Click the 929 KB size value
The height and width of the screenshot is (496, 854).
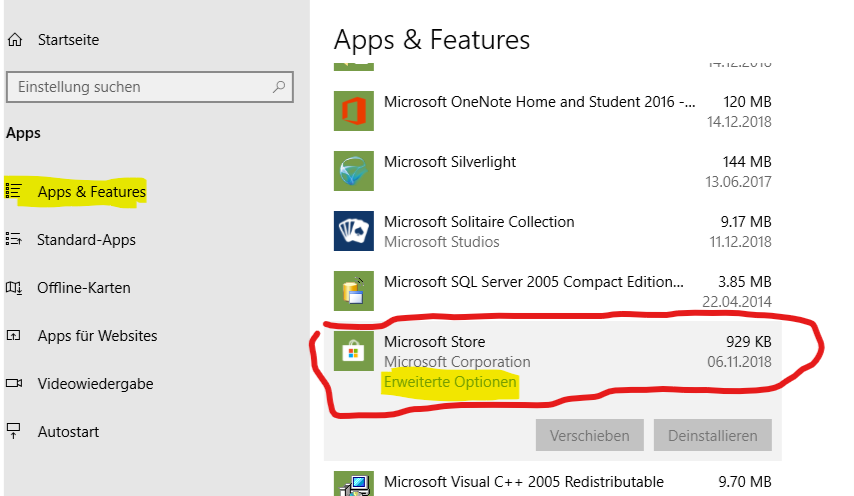[x=748, y=342]
